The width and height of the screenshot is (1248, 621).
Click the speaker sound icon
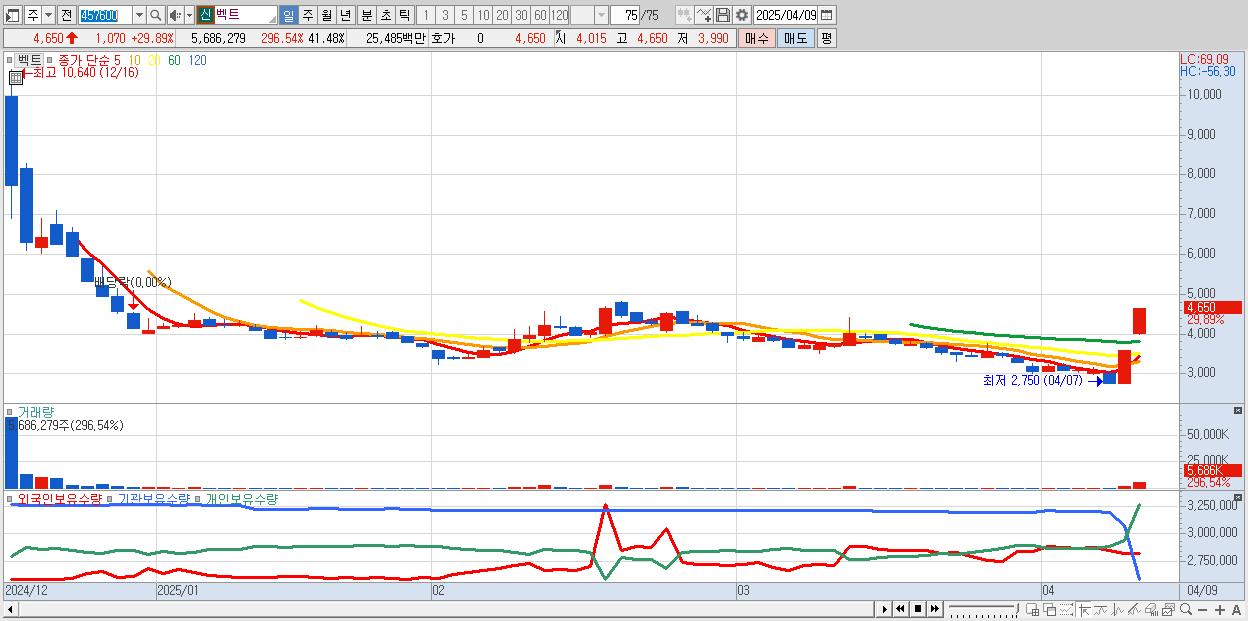[175, 15]
